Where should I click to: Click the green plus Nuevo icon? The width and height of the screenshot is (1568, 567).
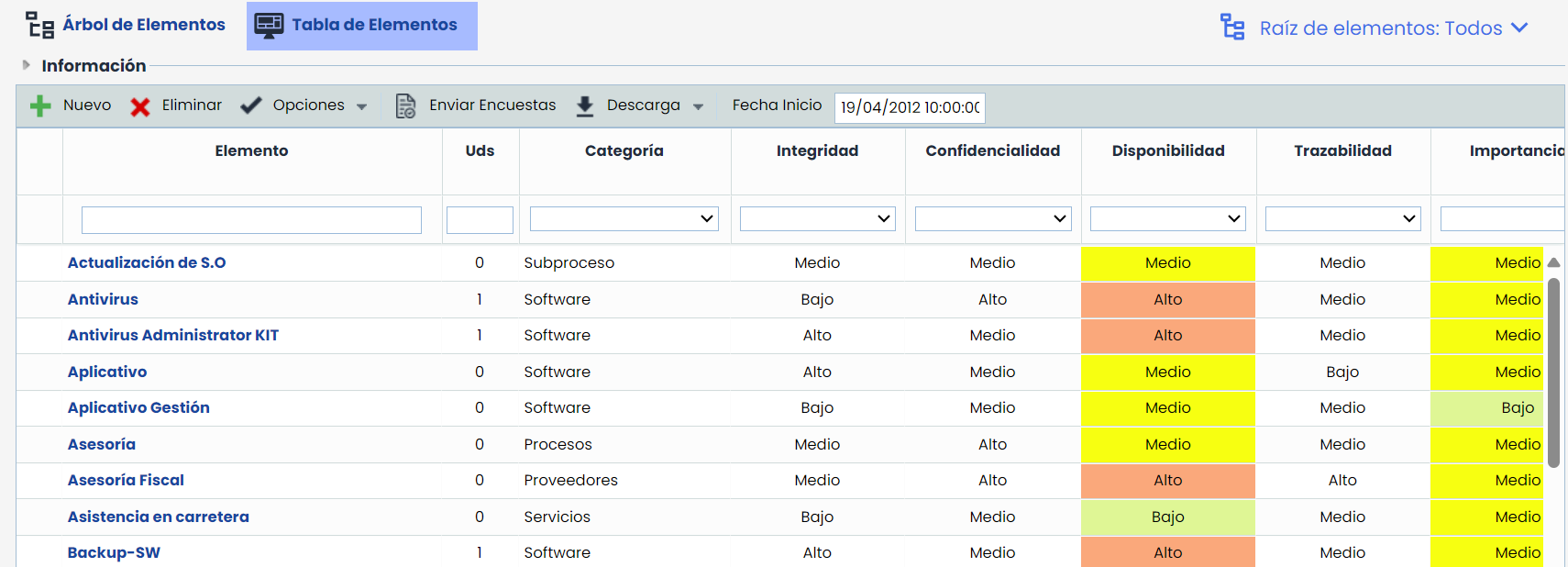[x=40, y=106]
